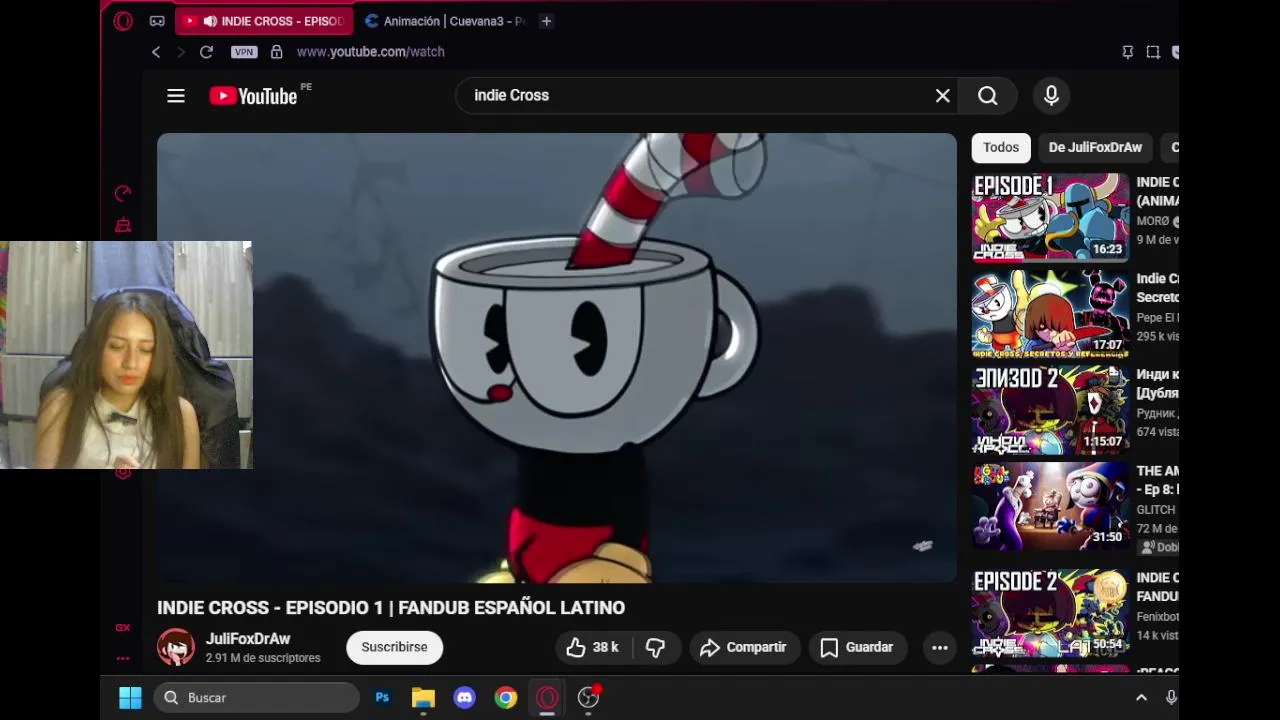The image size is (1280, 720).
Task: Open EPISODE 2 50:54 thumbnail
Action: [x=1051, y=613]
